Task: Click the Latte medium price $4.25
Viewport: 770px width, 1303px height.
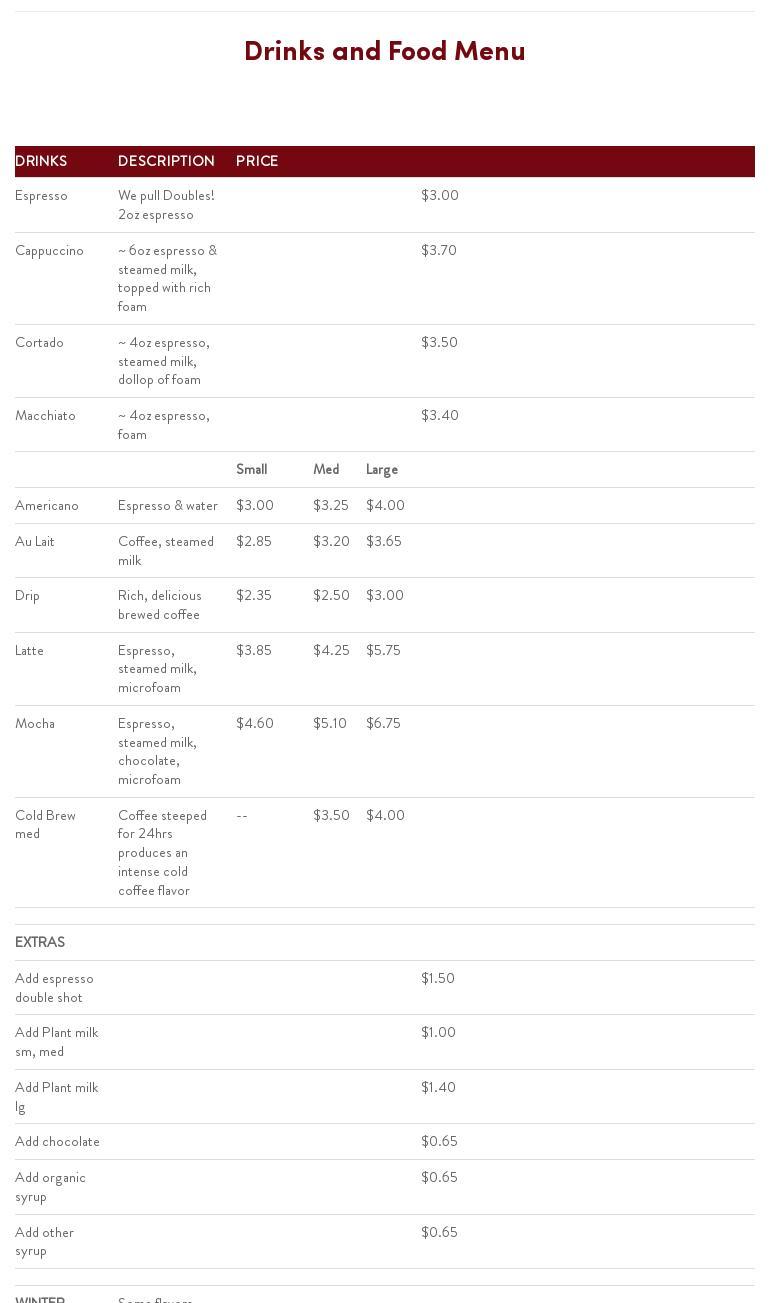Action: coord(331,650)
